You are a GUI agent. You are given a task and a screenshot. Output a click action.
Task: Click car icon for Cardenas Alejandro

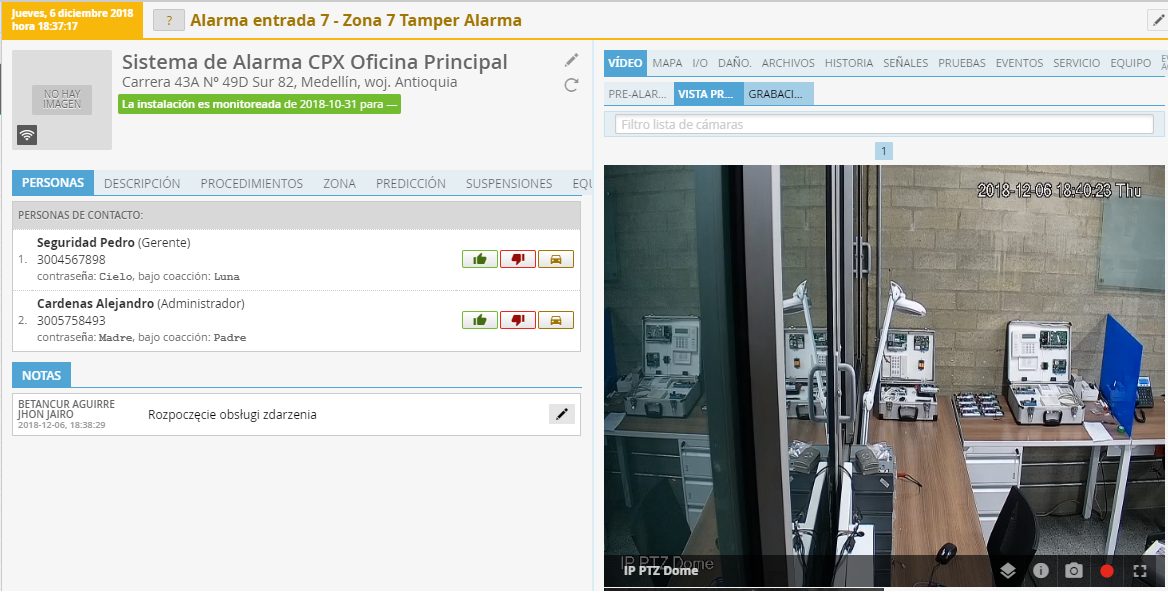click(x=556, y=320)
